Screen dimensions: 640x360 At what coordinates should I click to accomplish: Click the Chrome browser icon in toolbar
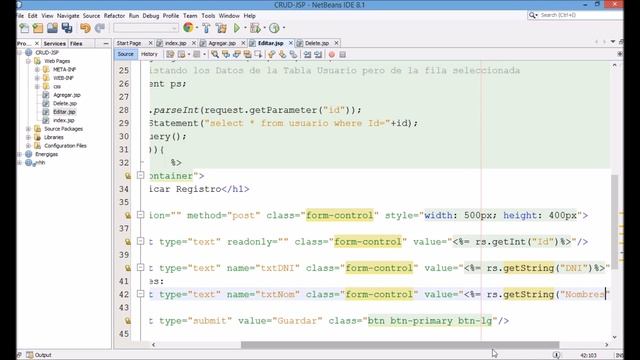[x=188, y=28]
